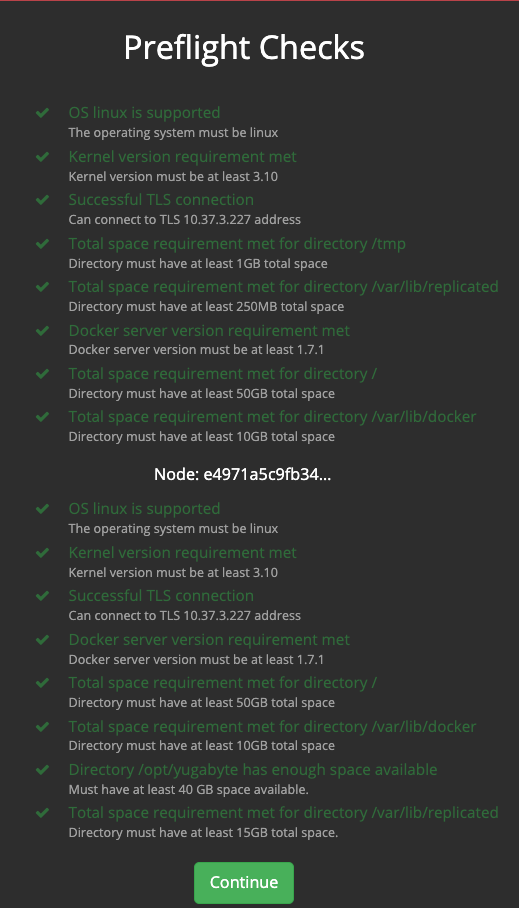Click the Continue button
The image size is (519, 908).
[243, 883]
